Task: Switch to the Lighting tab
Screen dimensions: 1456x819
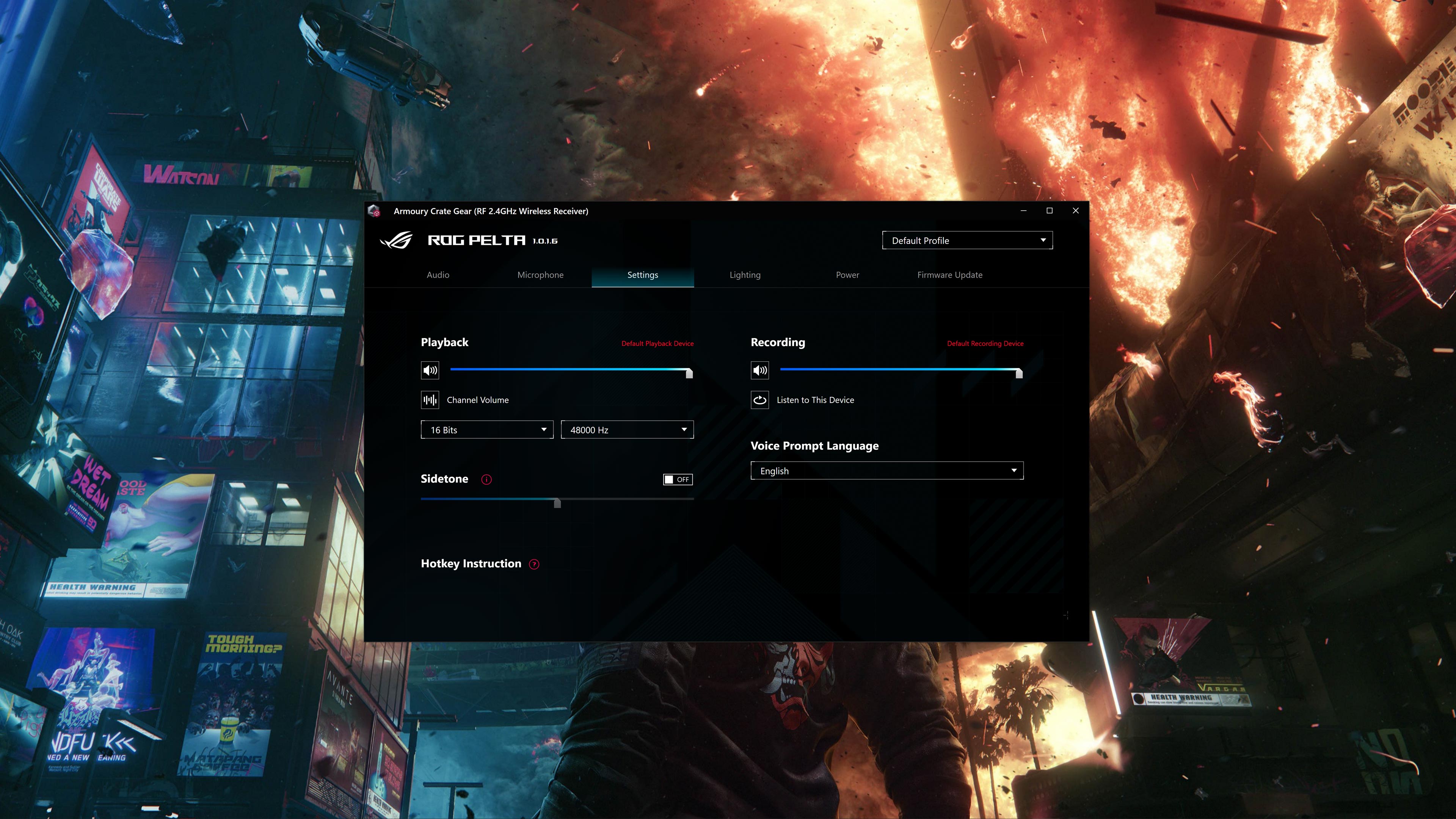Action: 745,274
